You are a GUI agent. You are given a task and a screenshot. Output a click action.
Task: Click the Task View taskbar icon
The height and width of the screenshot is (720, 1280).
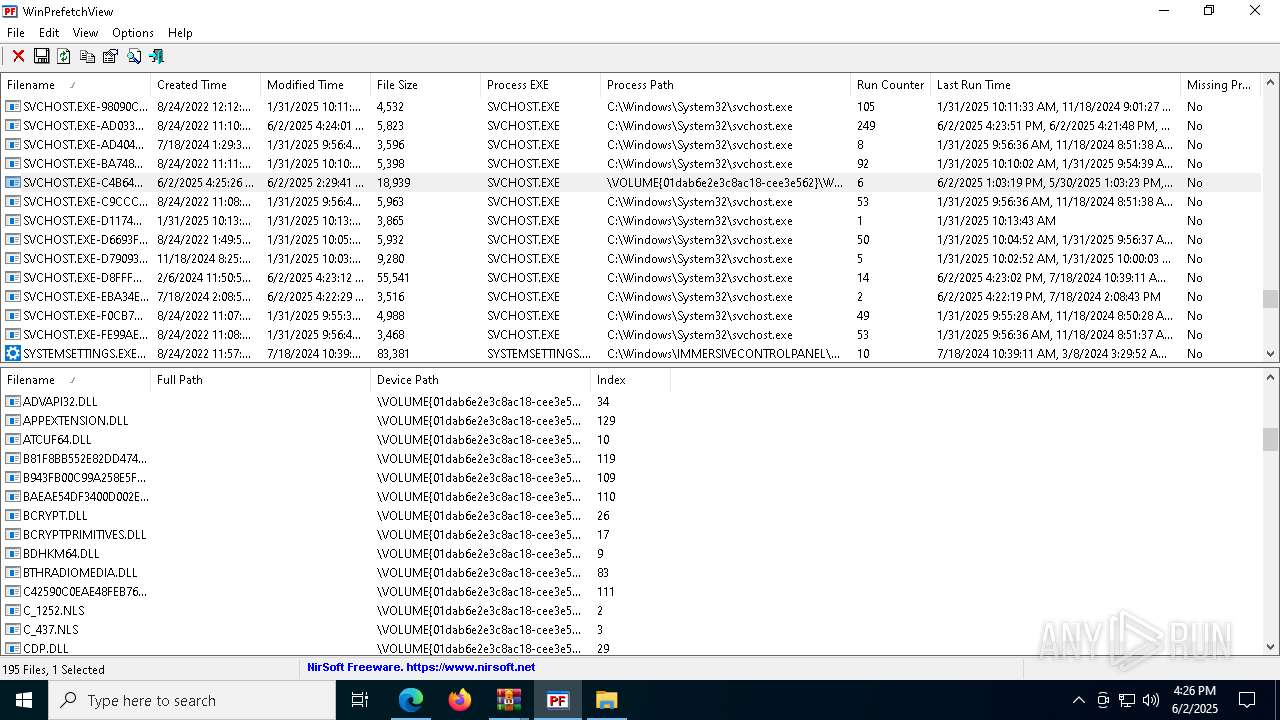point(360,700)
